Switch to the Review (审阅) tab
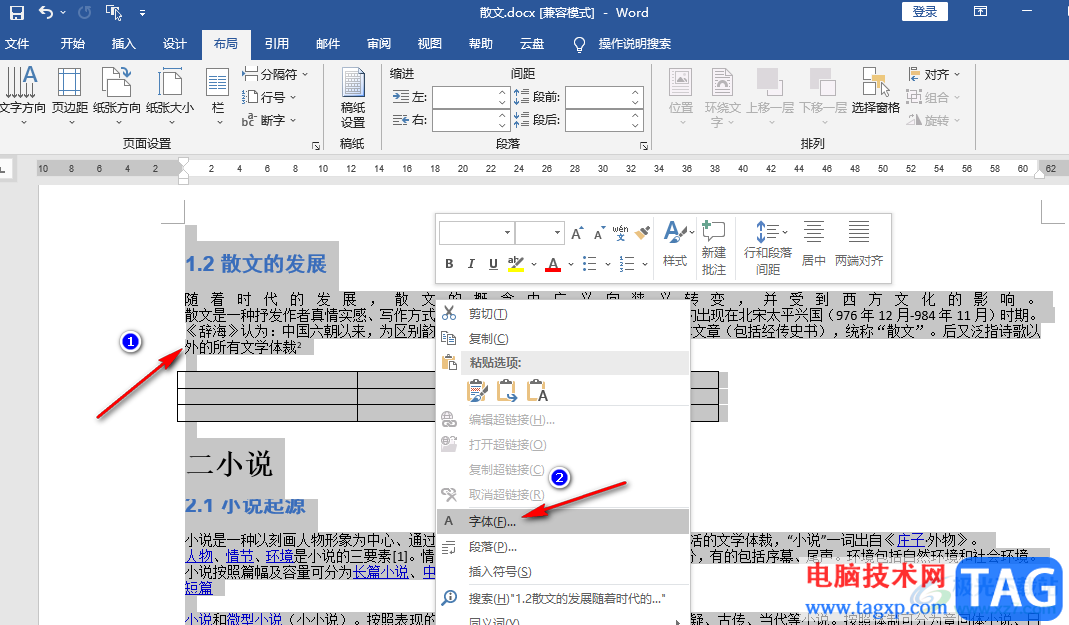Screen dimensions: 1069x625 378,44
